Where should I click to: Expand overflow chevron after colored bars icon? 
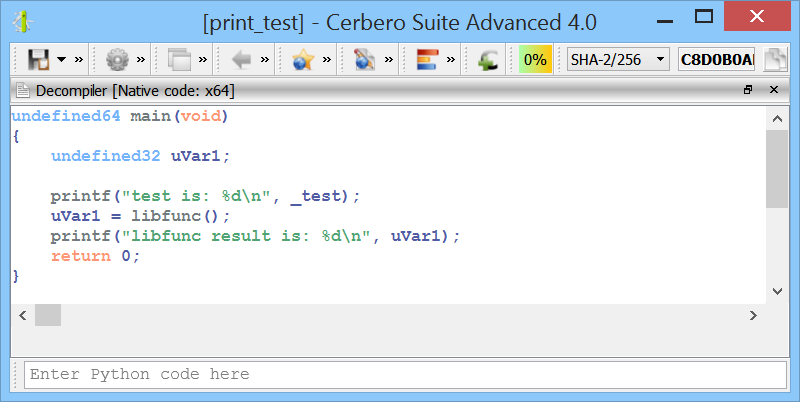[451, 60]
